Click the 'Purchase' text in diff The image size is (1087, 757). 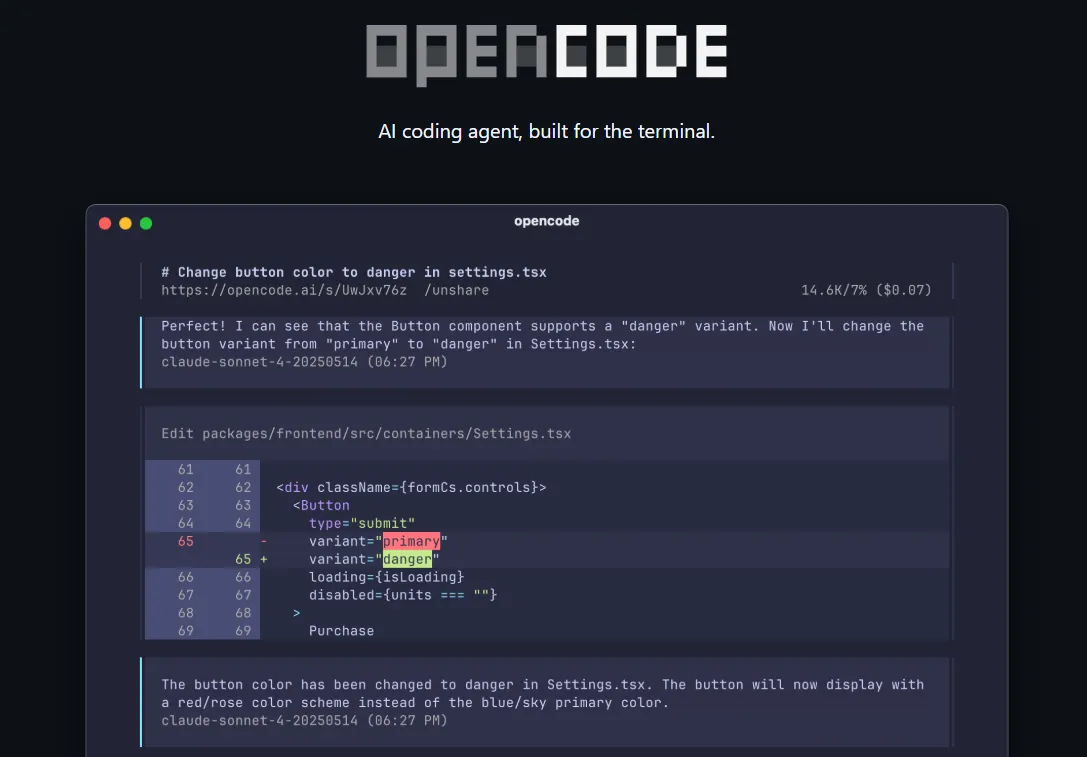coord(341,632)
